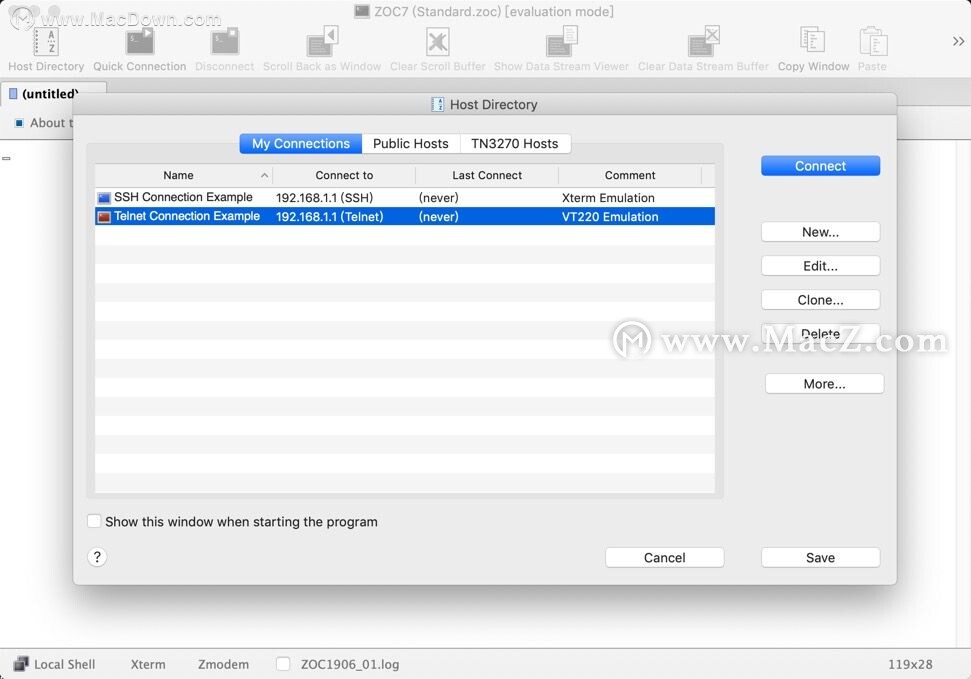The height and width of the screenshot is (679, 971).
Task: Click ZOC1906_01.log filename in status bar
Action: coord(350,664)
